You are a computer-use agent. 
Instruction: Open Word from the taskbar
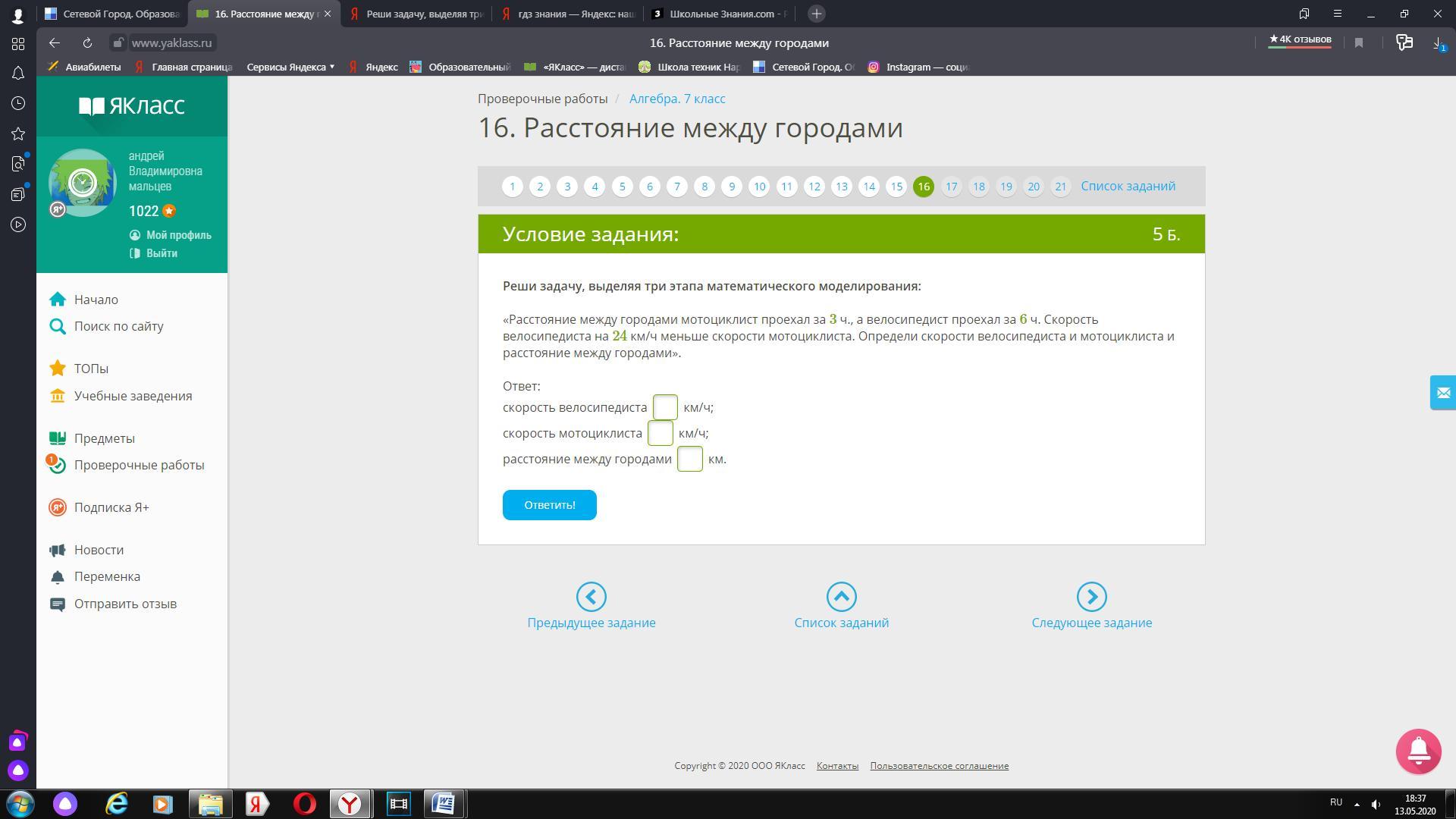[x=444, y=803]
